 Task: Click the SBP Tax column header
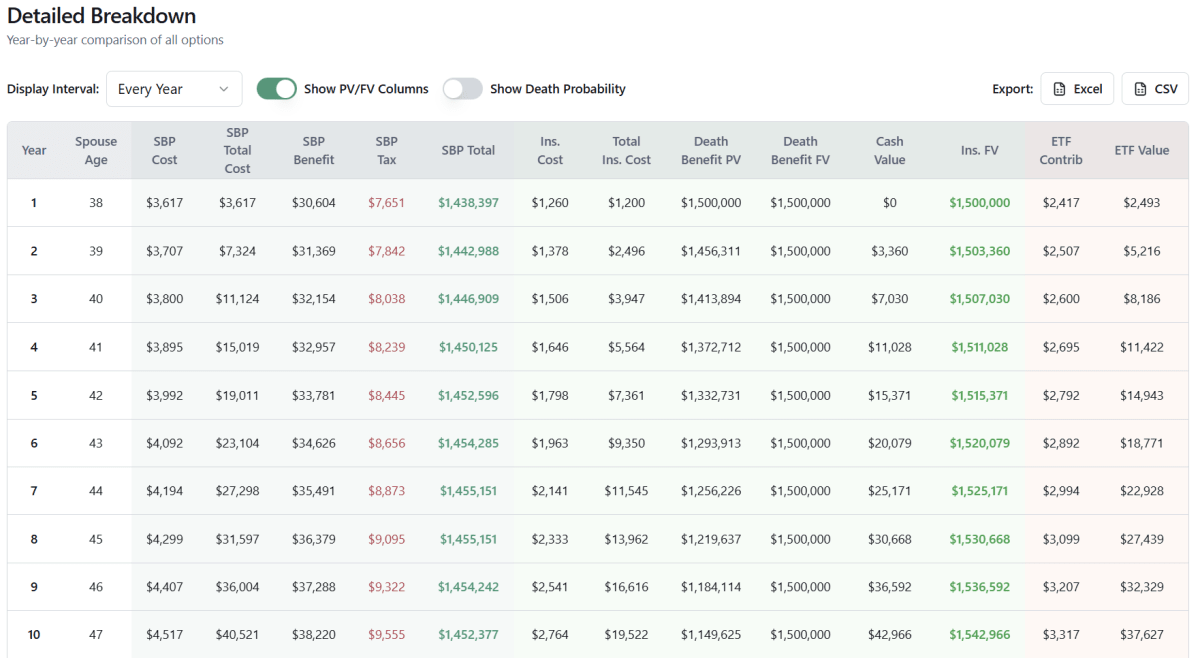[387, 150]
